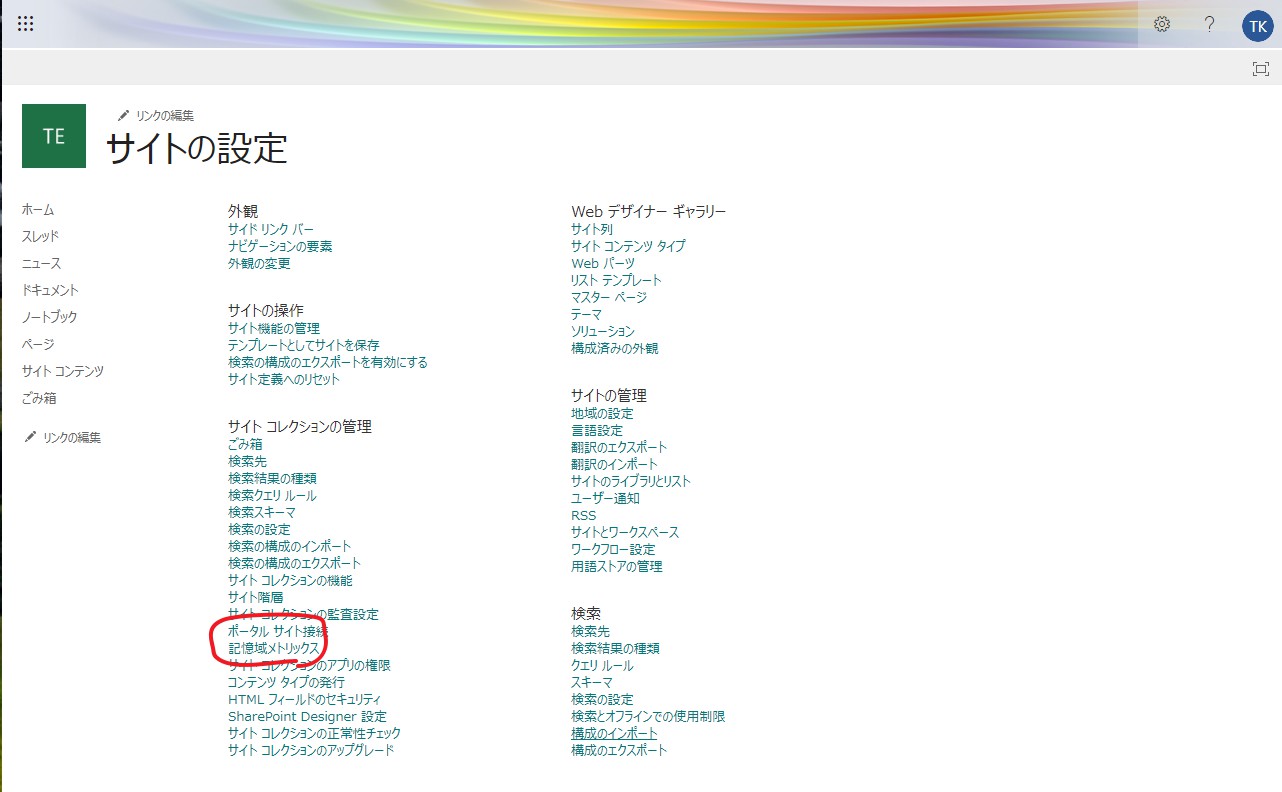The width and height of the screenshot is (1282, 792).
Task: Open the TK account avatar
Action: (x=1257, y=25)
